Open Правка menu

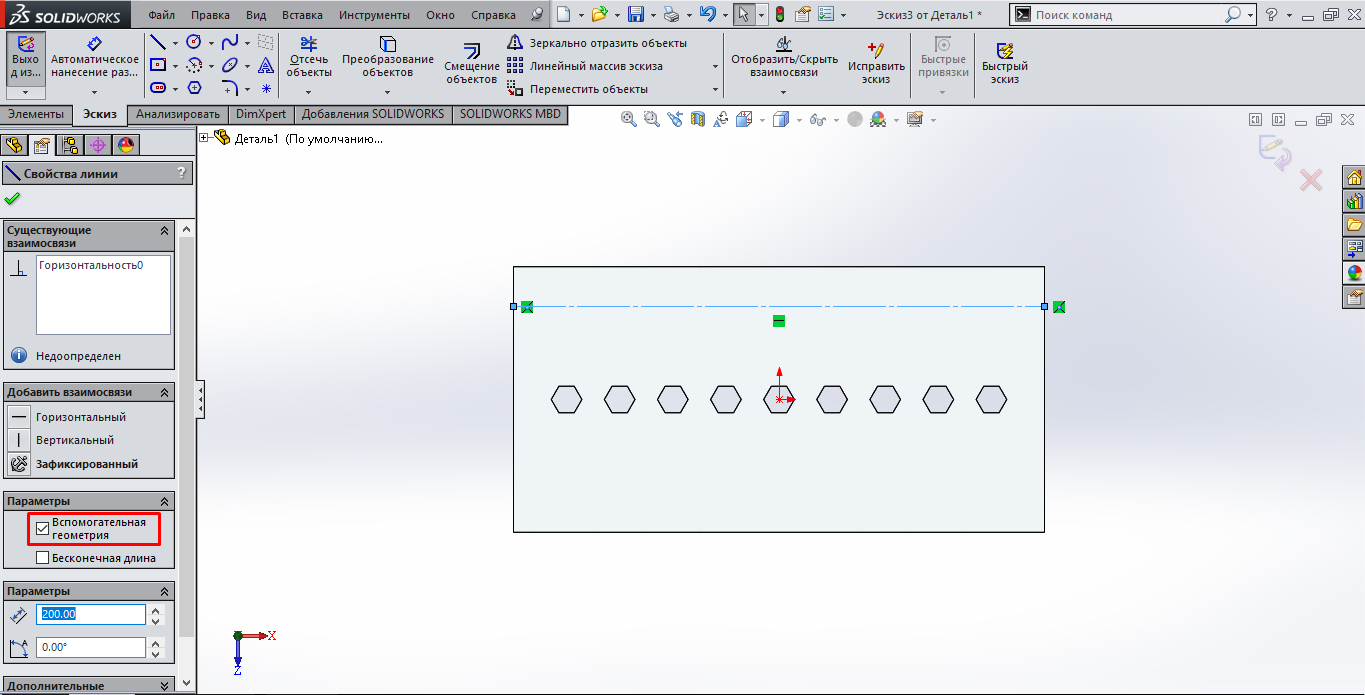(210, 15)
